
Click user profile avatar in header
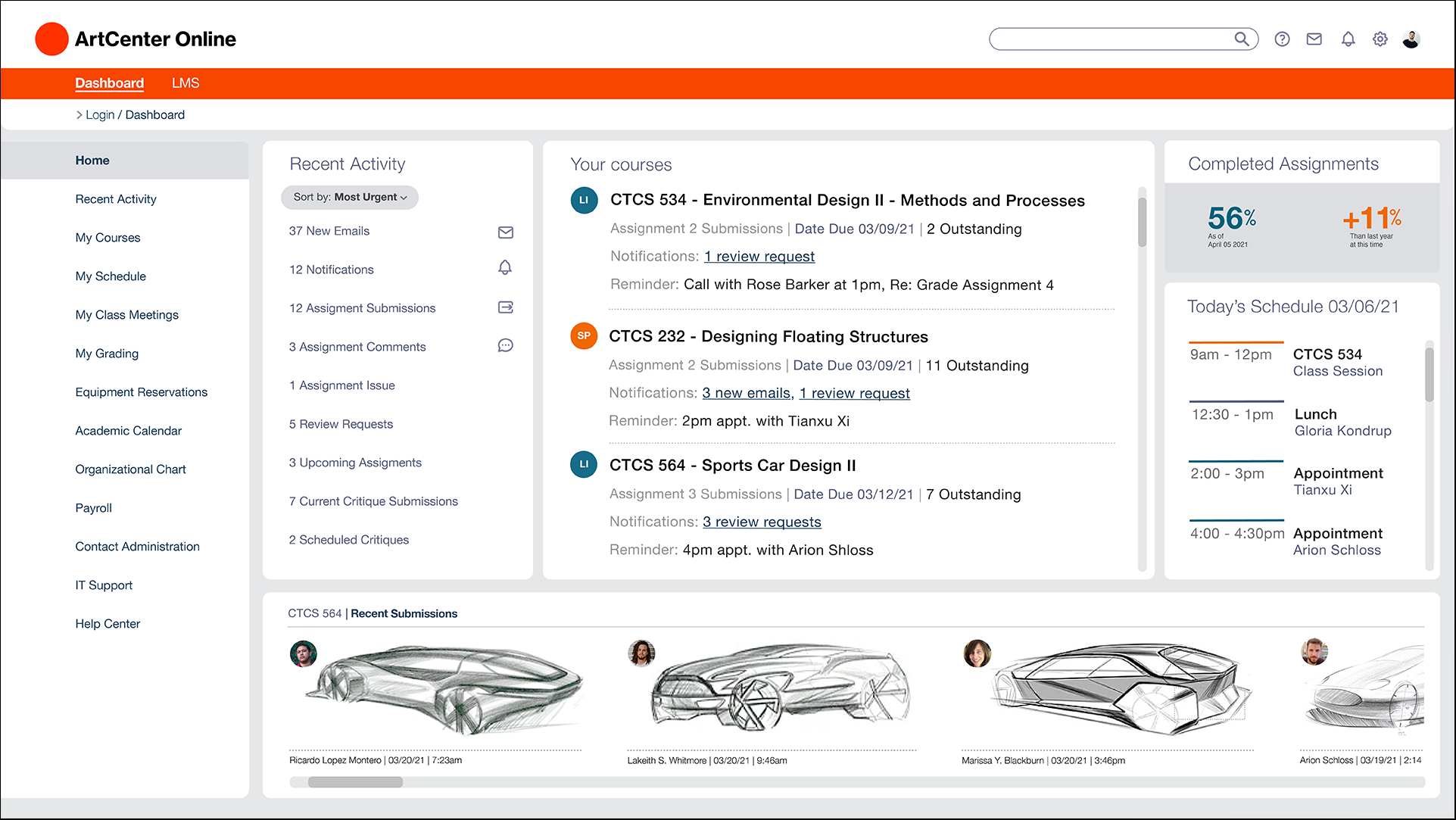pyautogui.click(x=1411, y=39)
